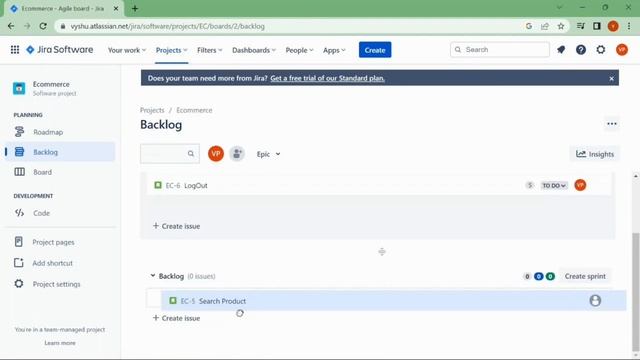Click the sprint divider resize handle
The image size is (640, 360).
point(382,252)
